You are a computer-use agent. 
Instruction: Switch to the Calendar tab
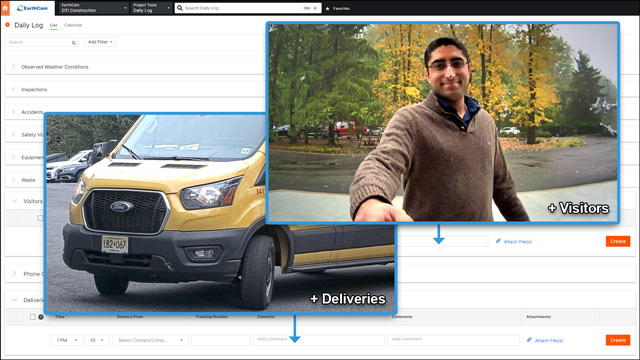[x=73, y=25]
